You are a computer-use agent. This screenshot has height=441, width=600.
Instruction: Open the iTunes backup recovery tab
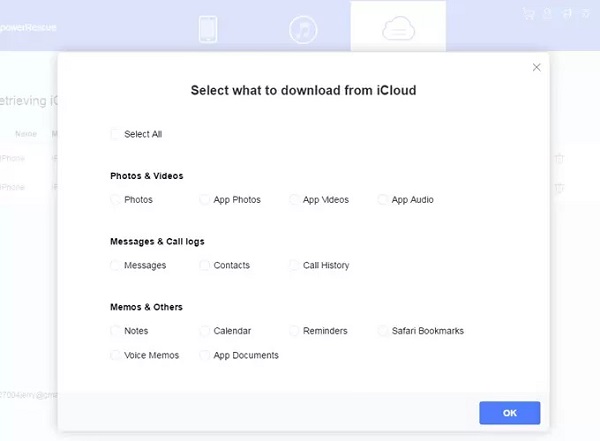click(303, 29)
